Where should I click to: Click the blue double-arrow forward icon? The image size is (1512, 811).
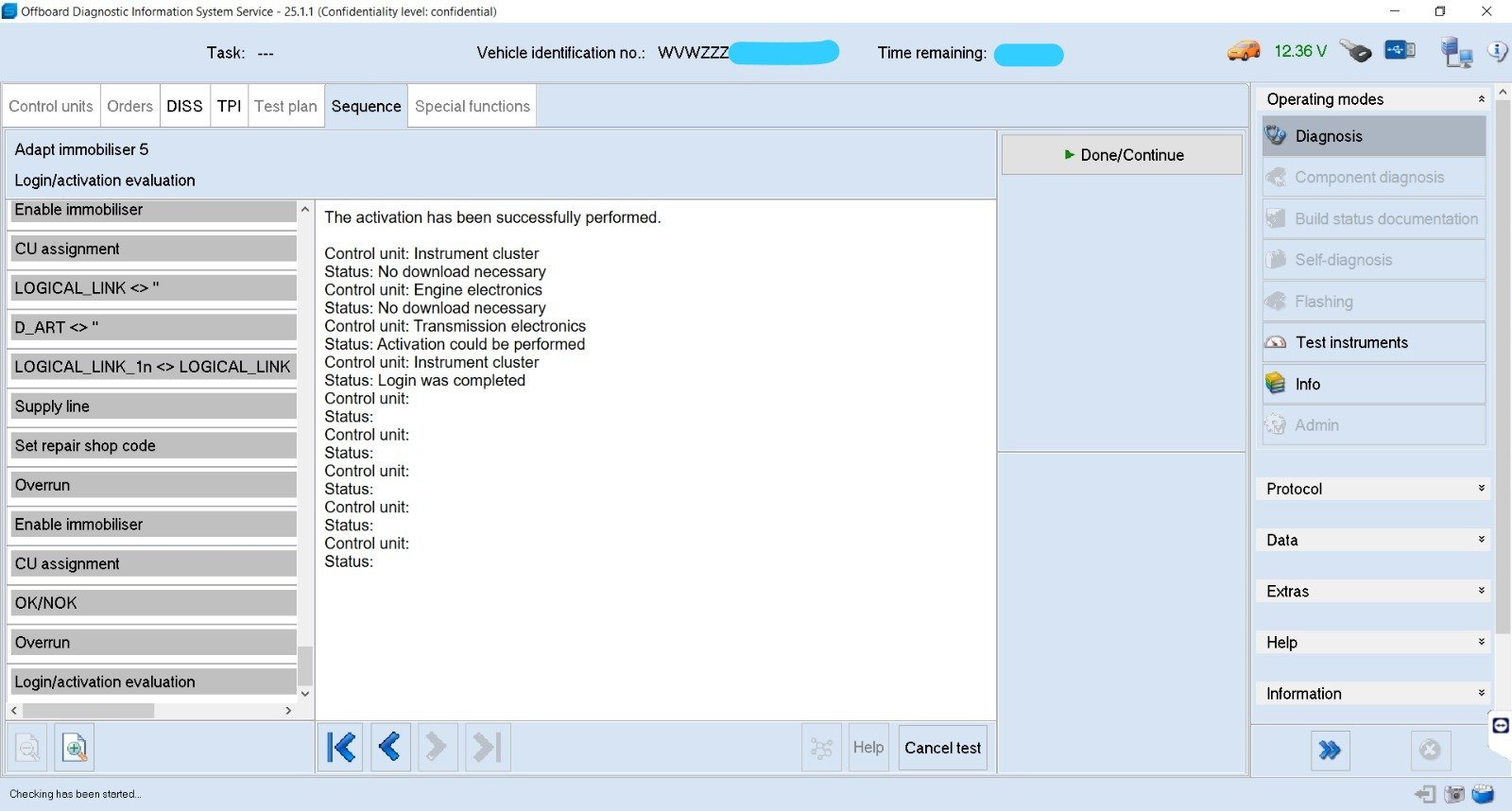coord(1330,751)
